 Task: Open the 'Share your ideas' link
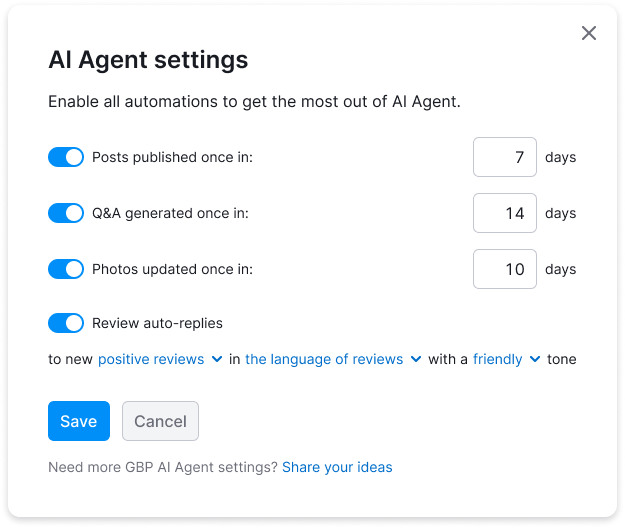[x=337, y=467]
